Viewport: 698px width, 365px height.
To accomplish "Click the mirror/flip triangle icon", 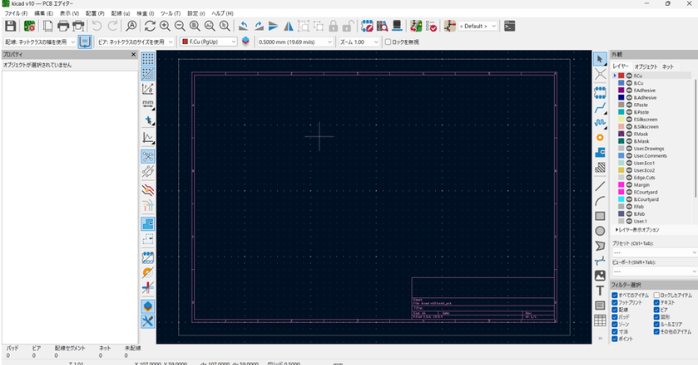I will [289, 26].
